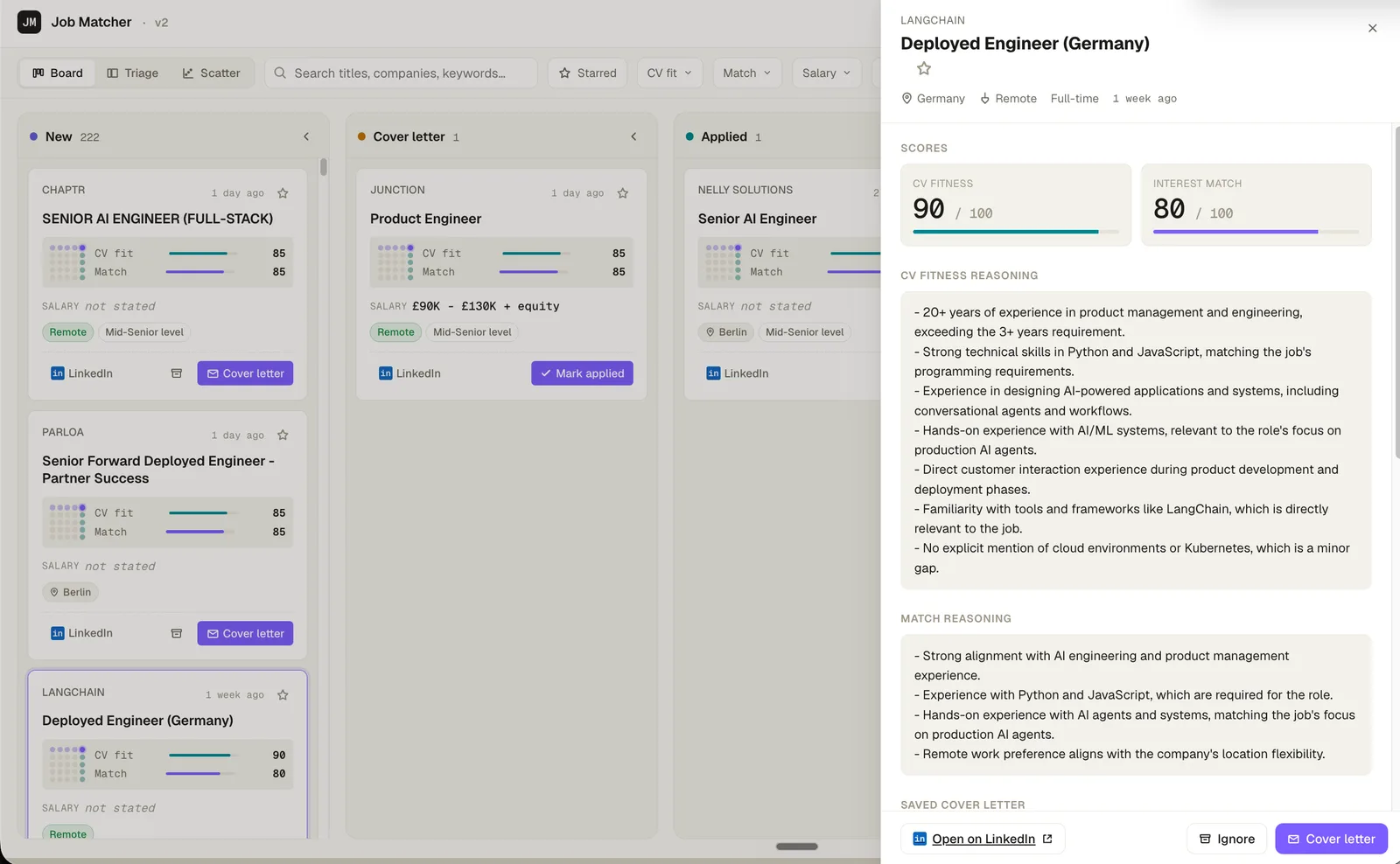Collapse the New column chevron

[306, 136]
